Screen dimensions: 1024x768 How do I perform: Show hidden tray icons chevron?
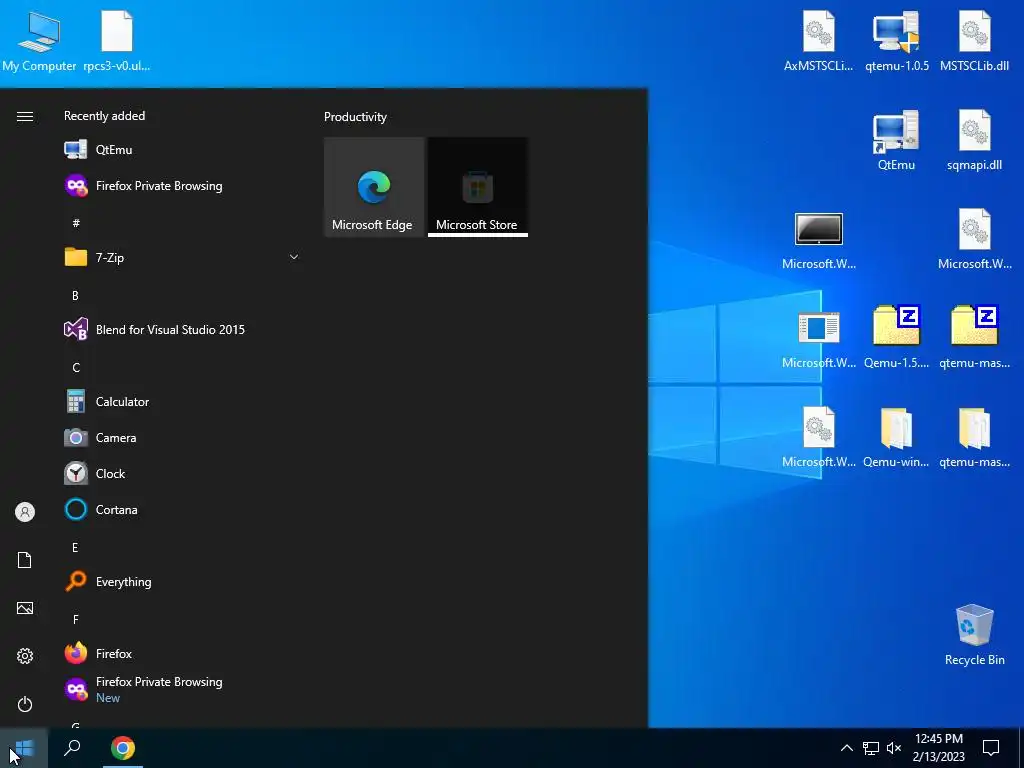[846, 748]
